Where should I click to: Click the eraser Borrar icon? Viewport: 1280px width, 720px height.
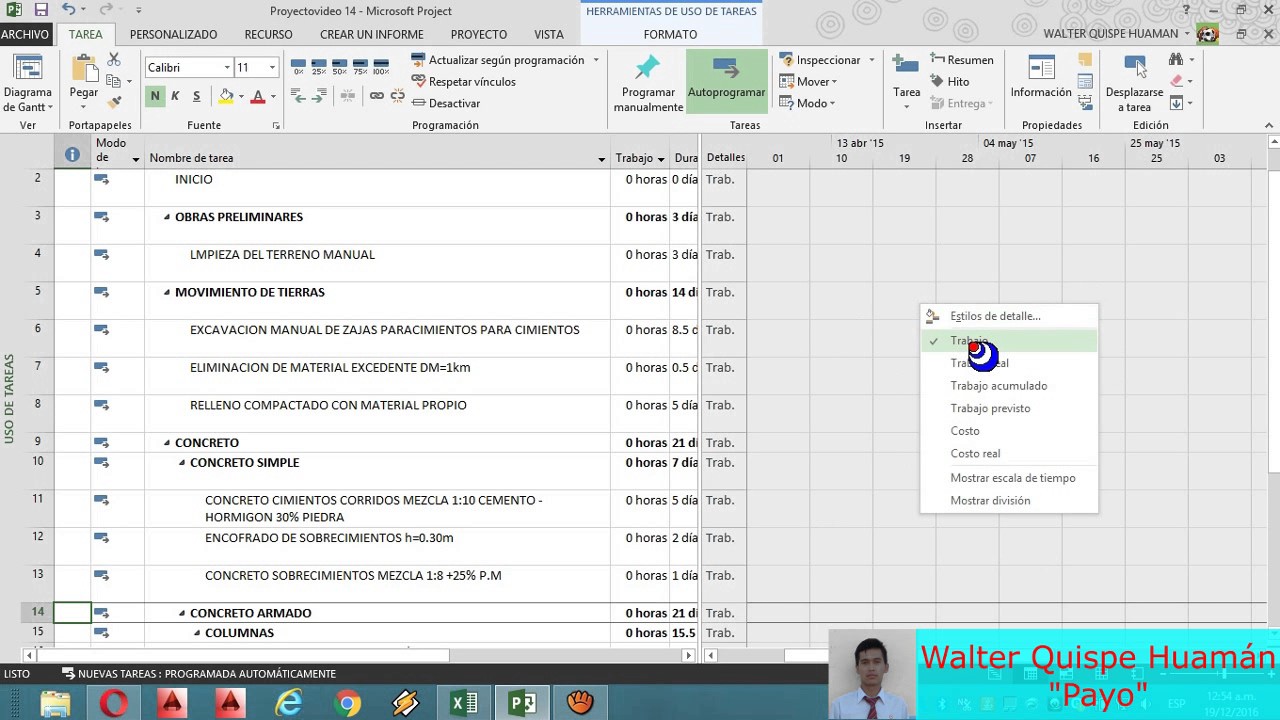click(1176, 82)
